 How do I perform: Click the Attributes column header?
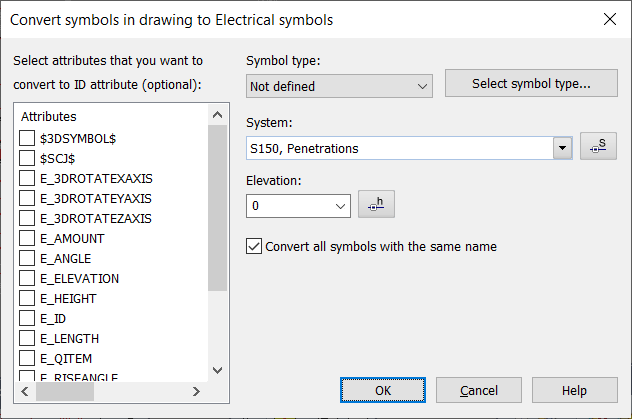pos(110,117)
